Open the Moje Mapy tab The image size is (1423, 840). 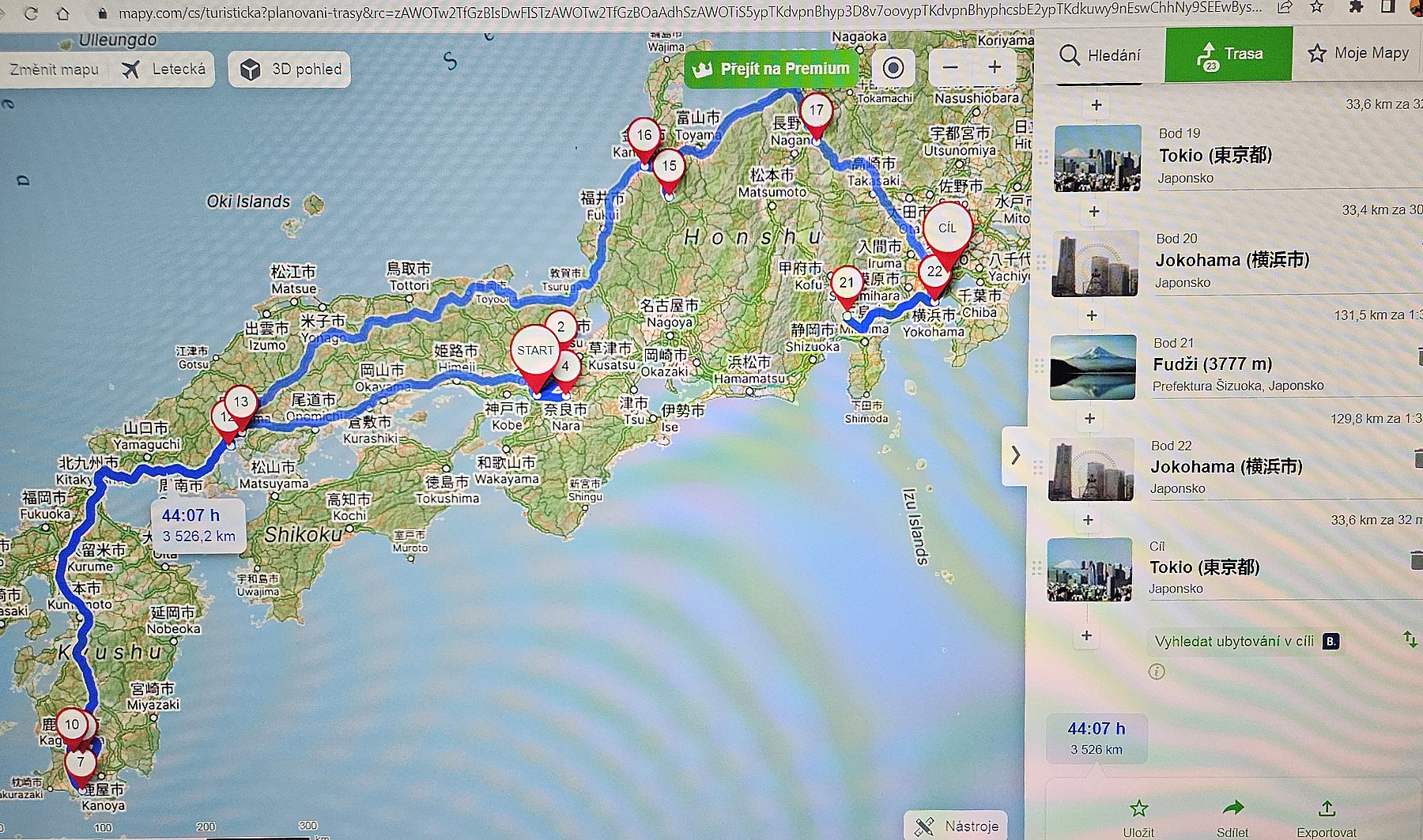[1358, 53]
